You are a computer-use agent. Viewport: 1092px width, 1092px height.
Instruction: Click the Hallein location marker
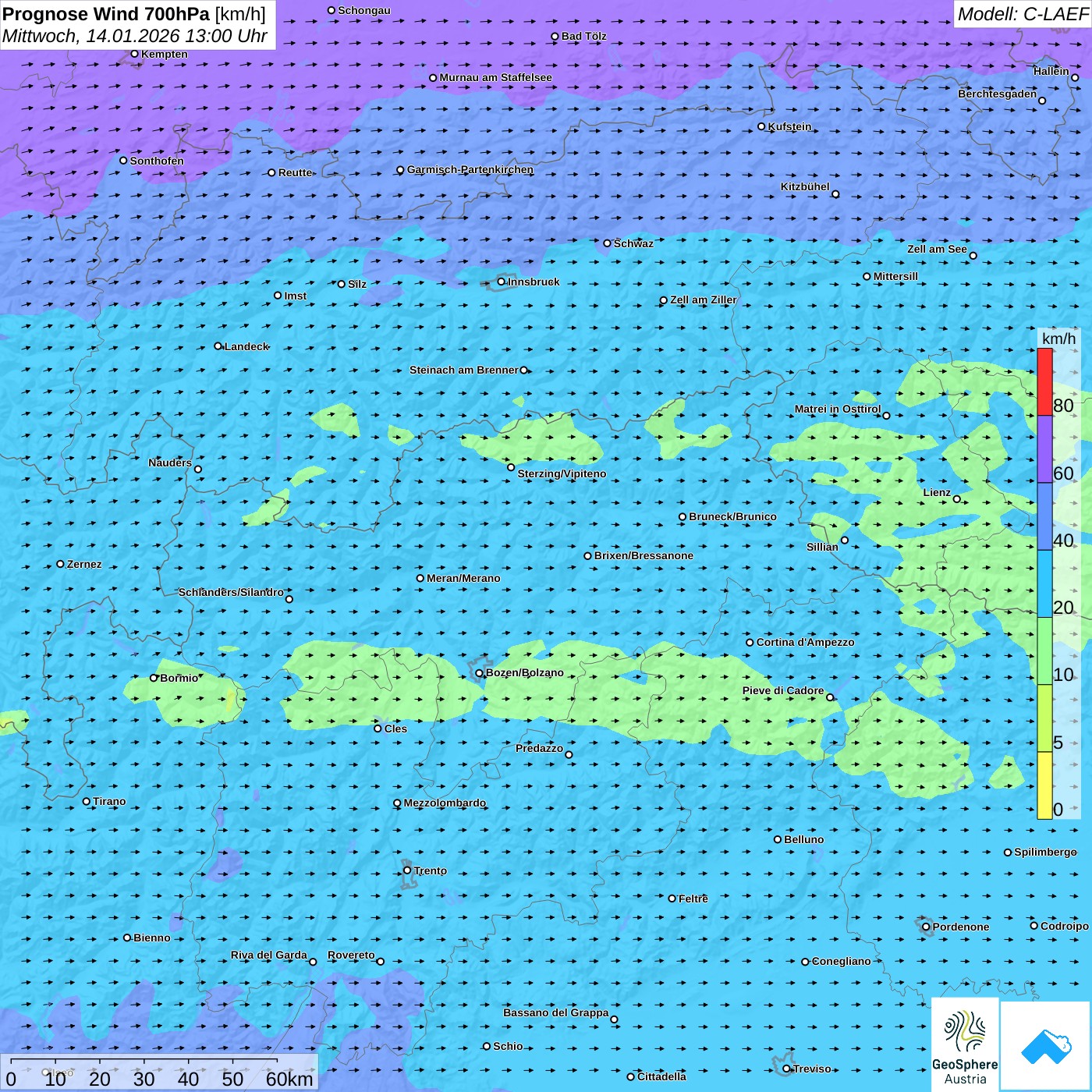click(x=1075, y=77)
